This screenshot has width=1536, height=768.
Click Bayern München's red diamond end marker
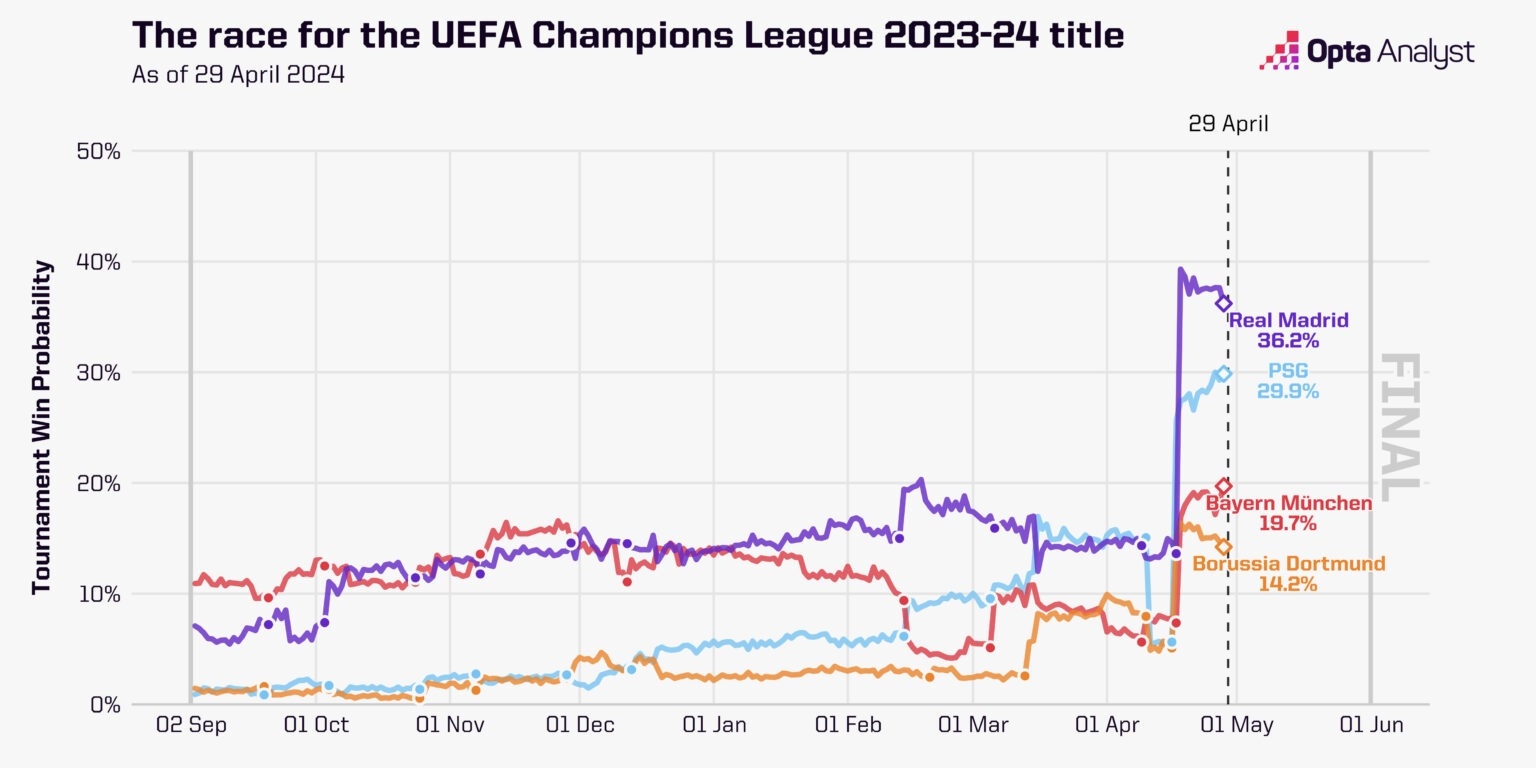[x=1223, y=486]
